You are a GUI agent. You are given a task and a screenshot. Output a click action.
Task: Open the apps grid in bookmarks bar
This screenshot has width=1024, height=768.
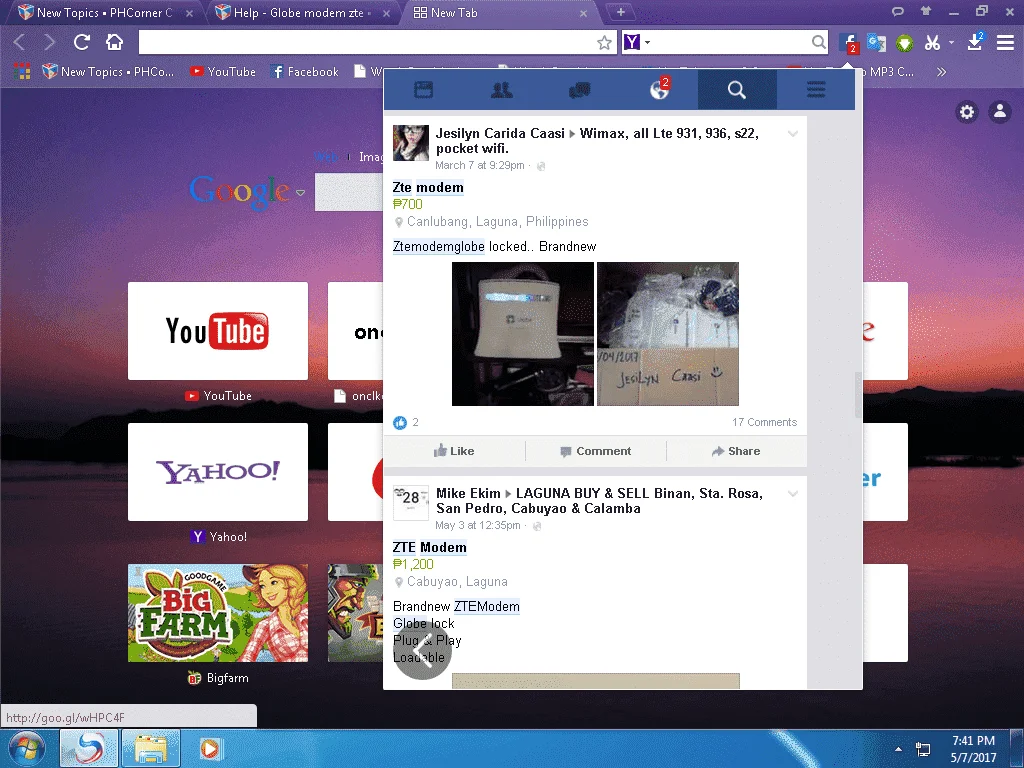(22, 71)
